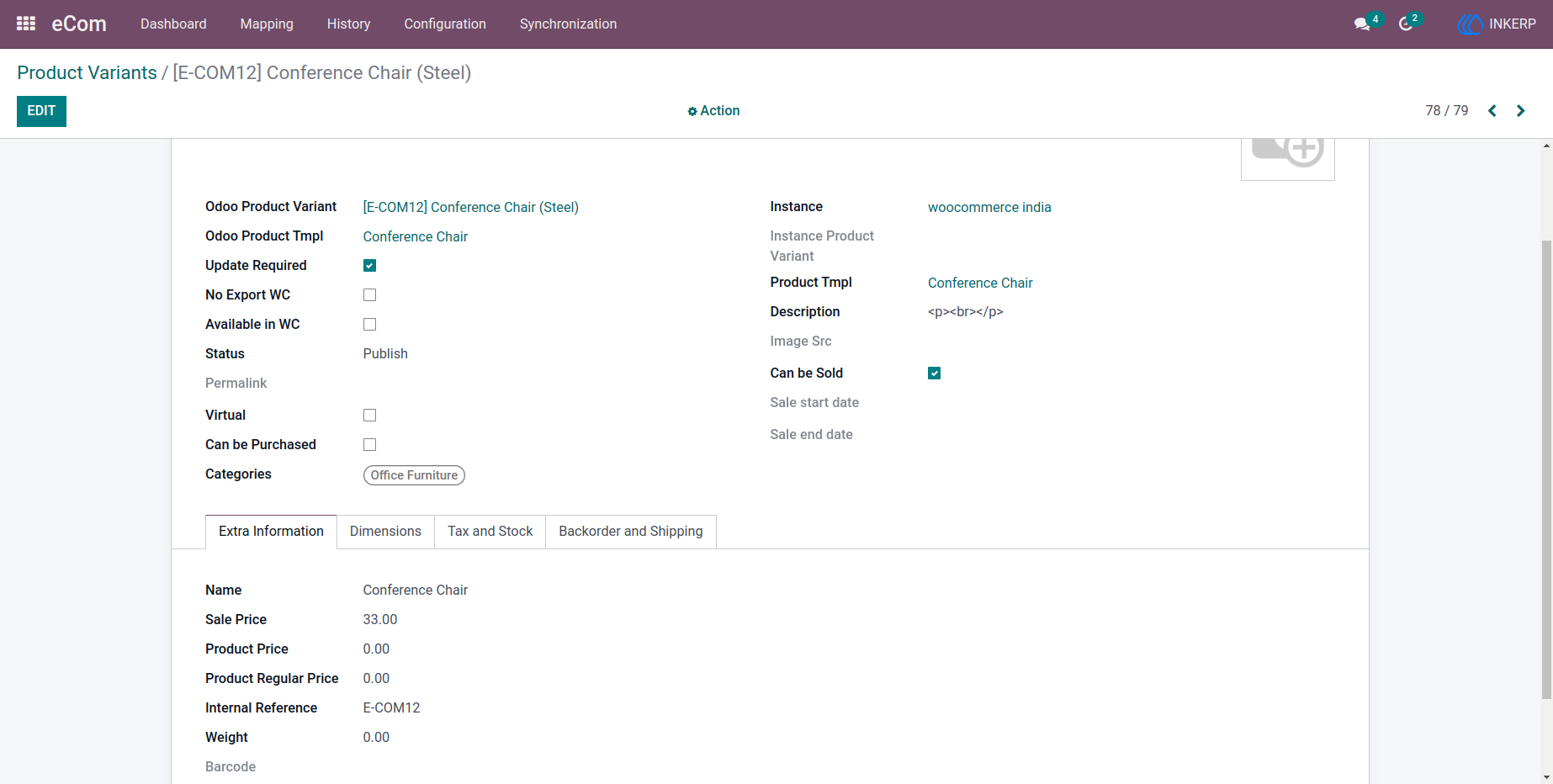Switch to the Tax and Stock tab
The width and height of the screenshot is (1553, 784).
click(x=490, y=532)
